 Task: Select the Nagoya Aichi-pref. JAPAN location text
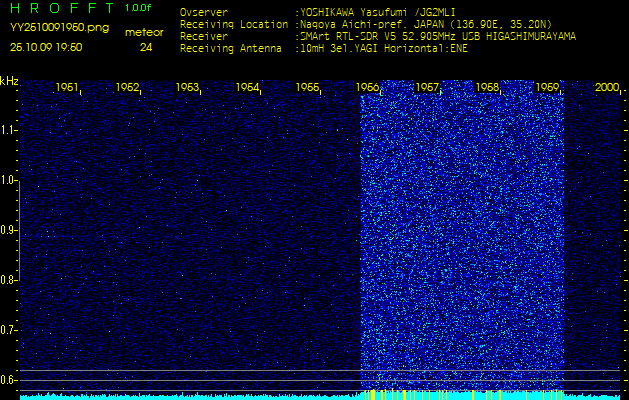click(x=426, y=24)
